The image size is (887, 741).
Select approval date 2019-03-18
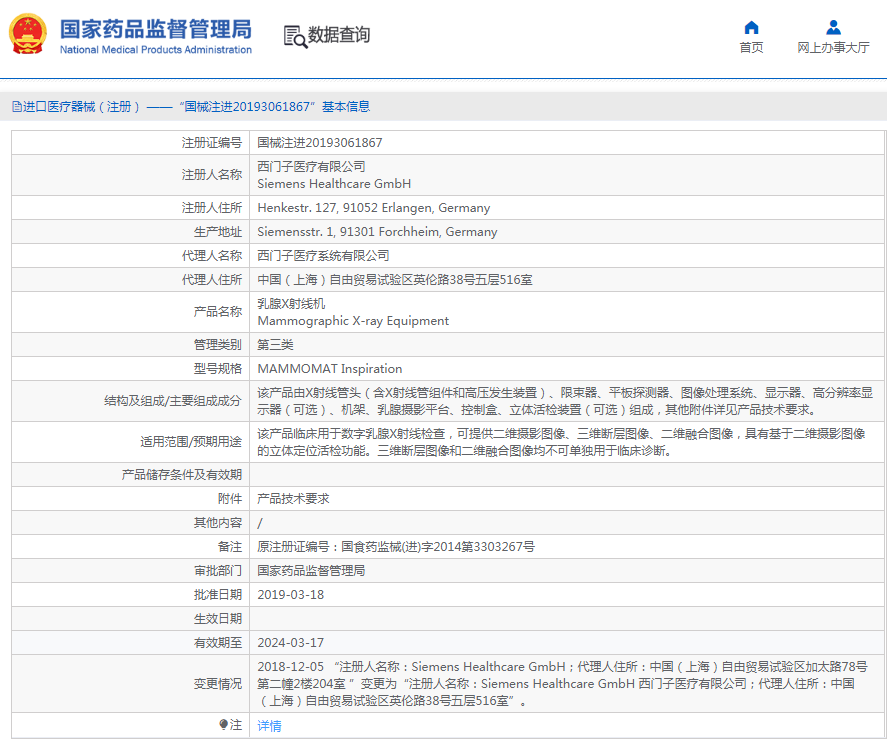[291, 594]
